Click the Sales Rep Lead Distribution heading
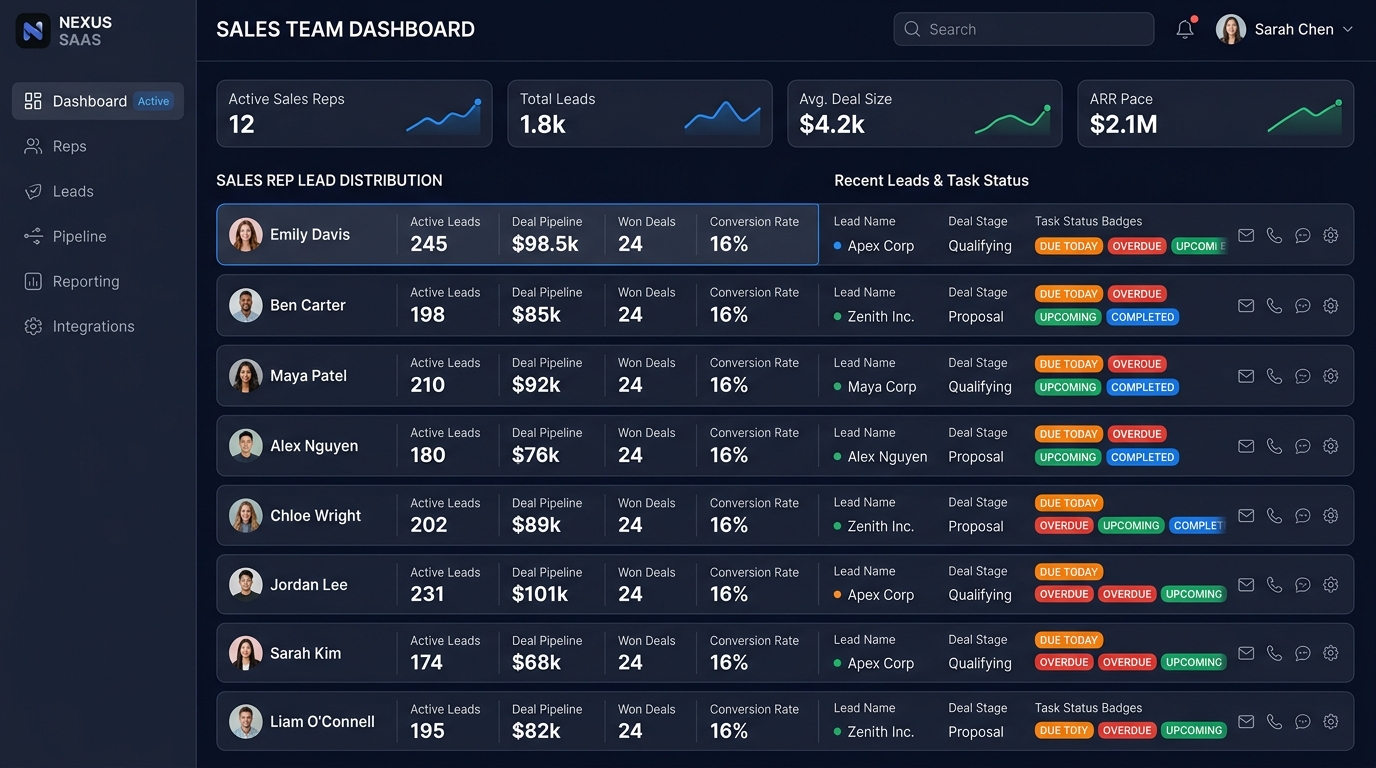 [329, 181]
